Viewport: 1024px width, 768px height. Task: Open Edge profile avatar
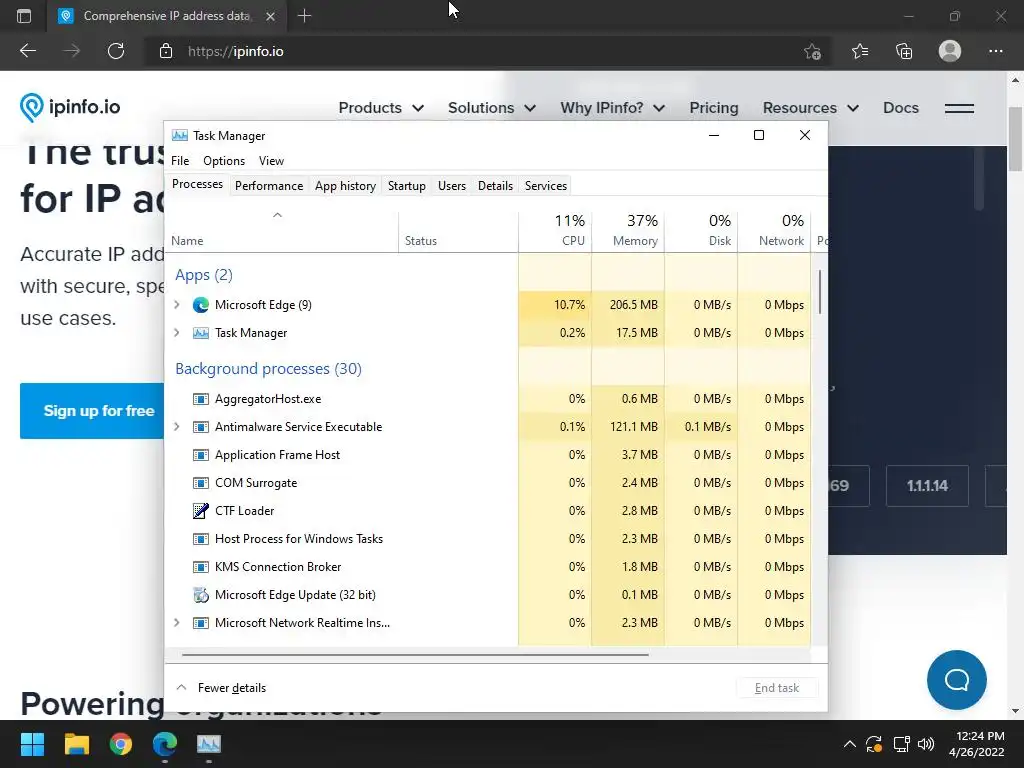point(950,51)
